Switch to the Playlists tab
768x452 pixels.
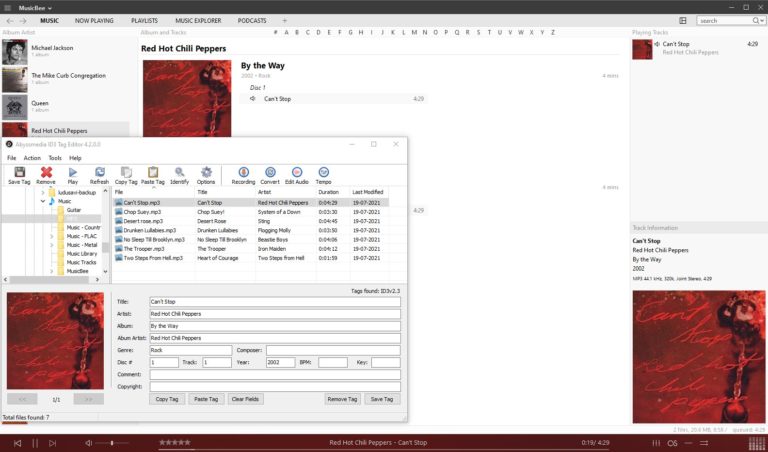[x=144, y=21]
